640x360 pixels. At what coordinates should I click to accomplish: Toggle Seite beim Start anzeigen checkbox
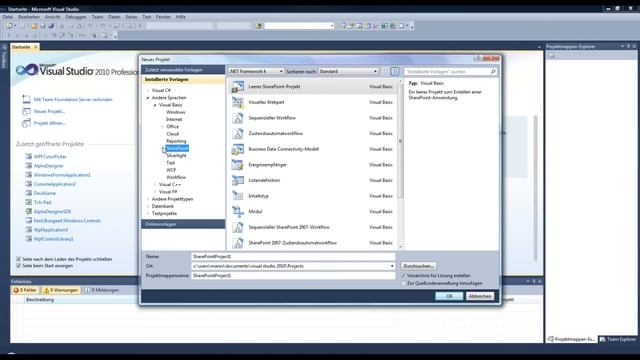[18, 266]
